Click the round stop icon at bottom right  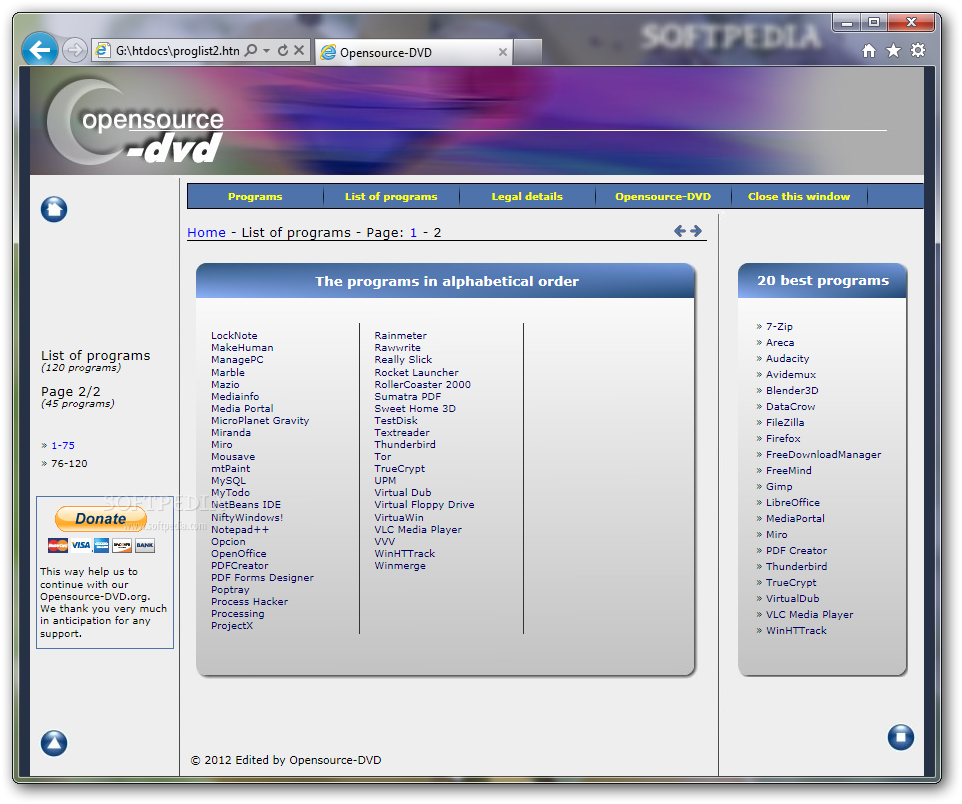(901, 736)
